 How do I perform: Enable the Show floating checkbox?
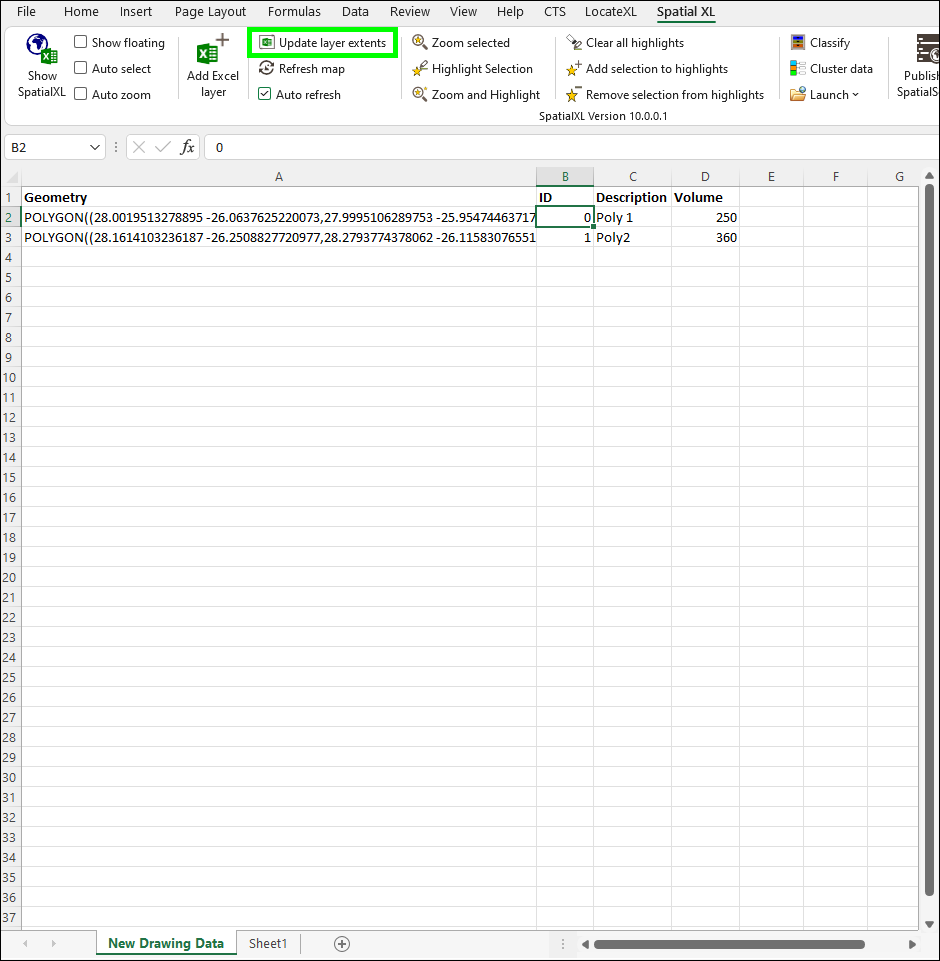(81, 43)
